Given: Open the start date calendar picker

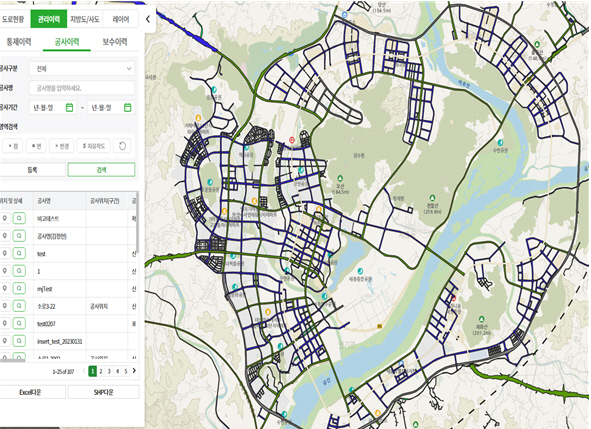Looking at the screenshot, I should point(69,108).
